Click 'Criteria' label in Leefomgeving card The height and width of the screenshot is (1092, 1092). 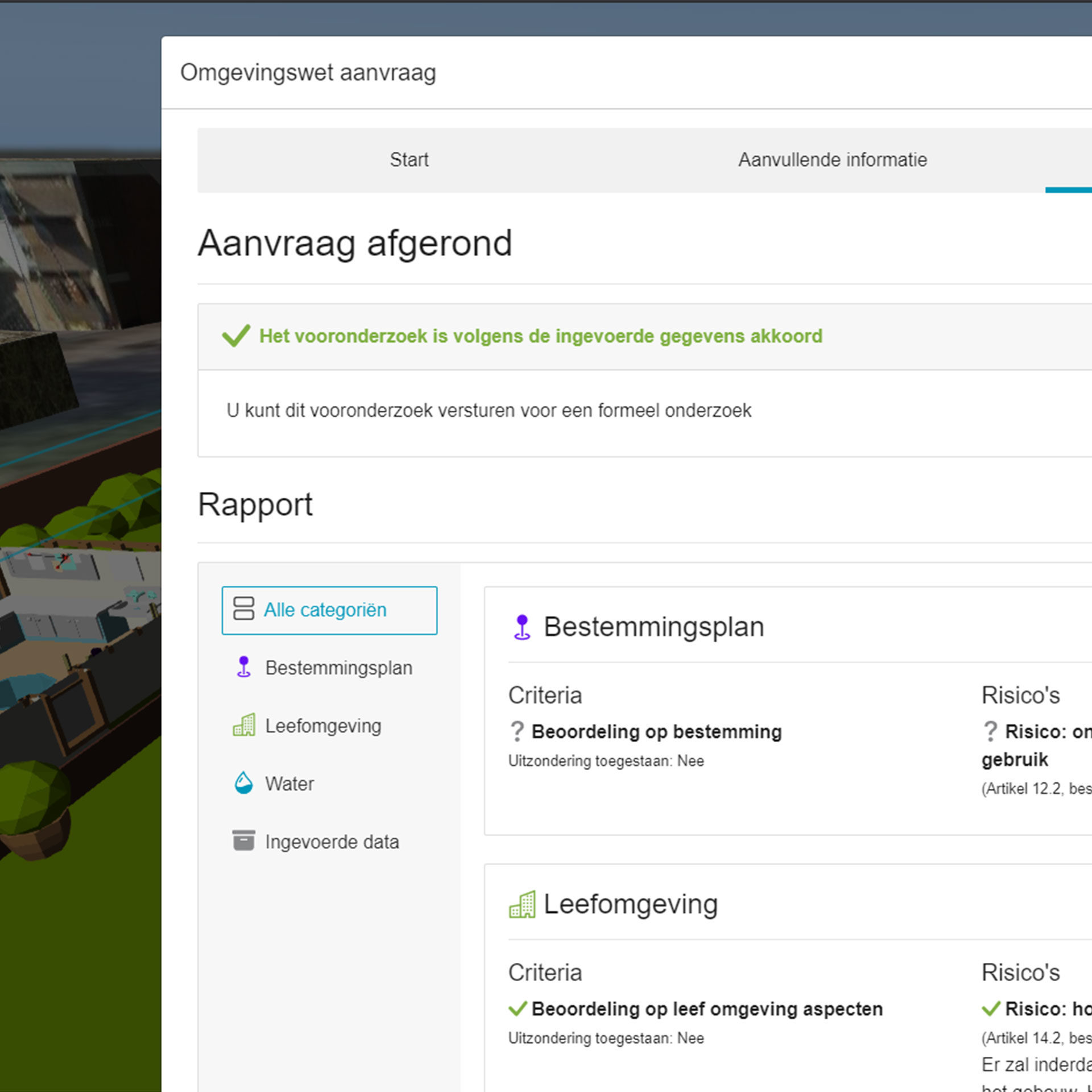point(545,973)
